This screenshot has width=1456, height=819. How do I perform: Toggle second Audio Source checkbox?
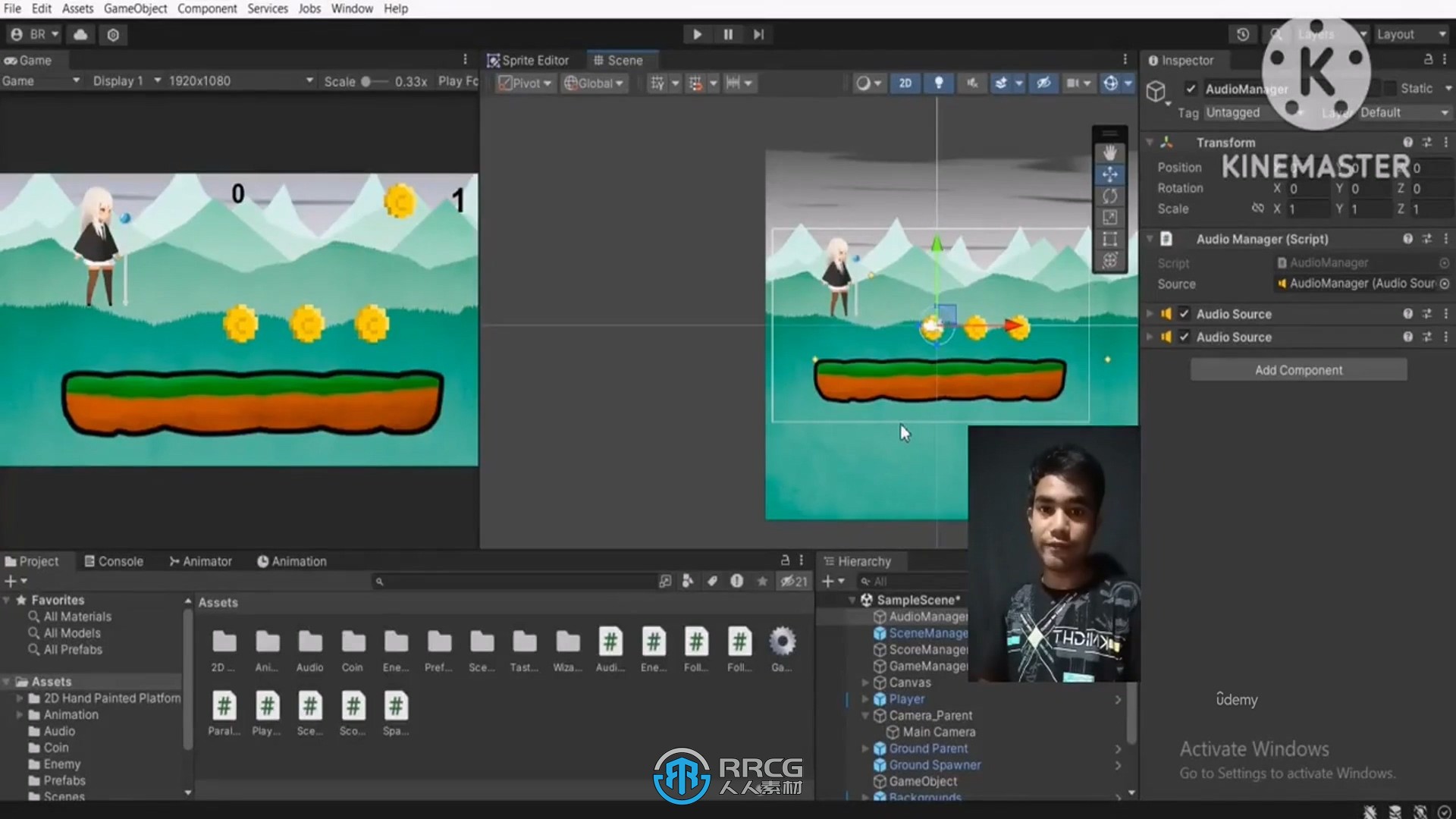pos(1185,337)
